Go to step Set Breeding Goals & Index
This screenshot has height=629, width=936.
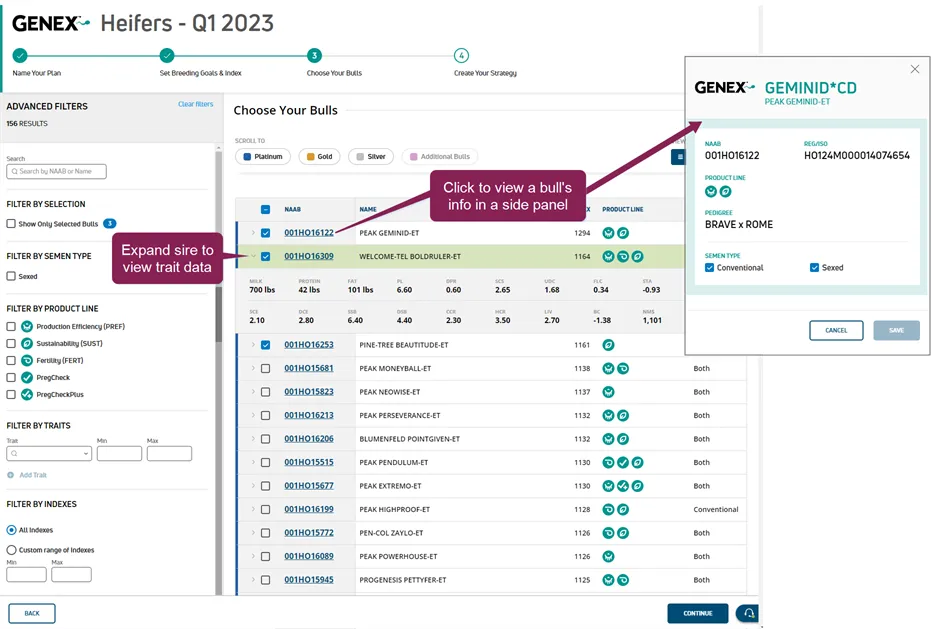coord(167,56)
